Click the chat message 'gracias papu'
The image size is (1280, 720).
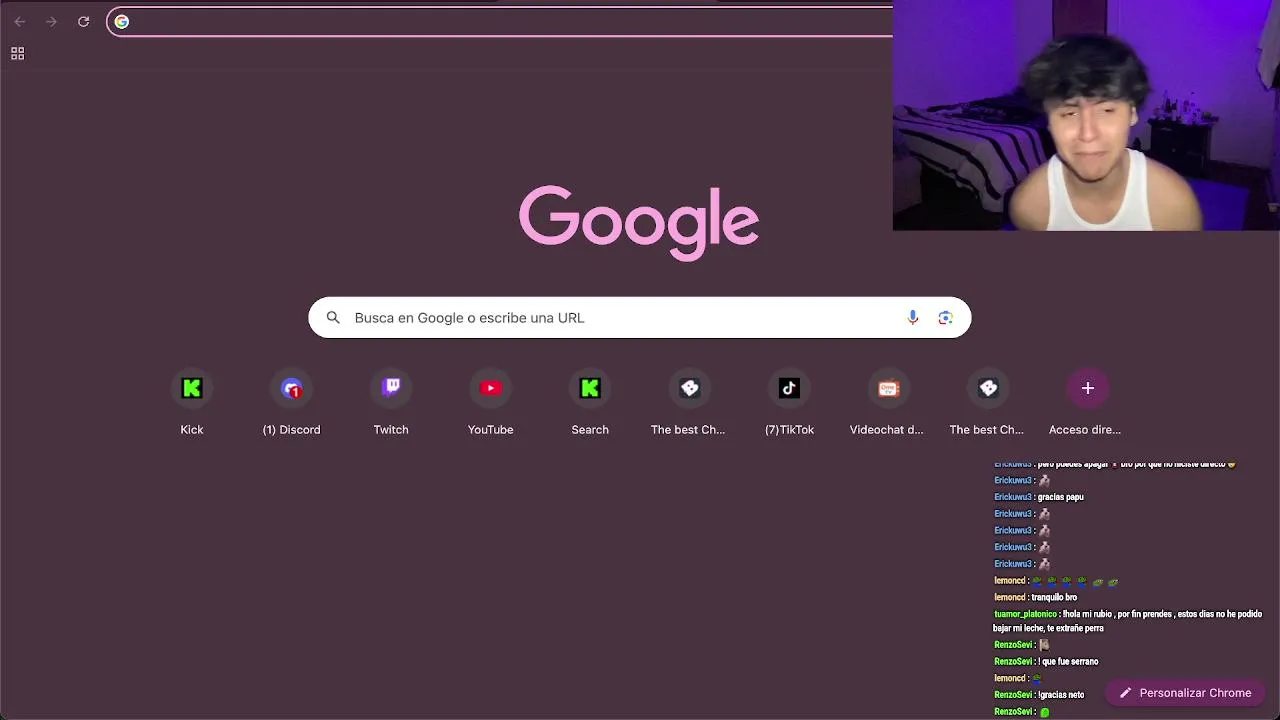pos(1060,497)
